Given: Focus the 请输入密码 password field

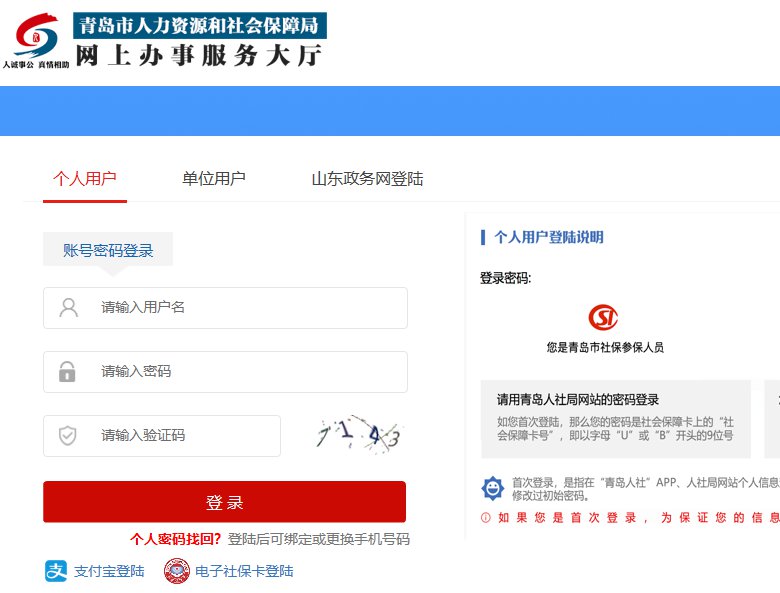Looking at the screenshot, I should [x=225, y=372].
